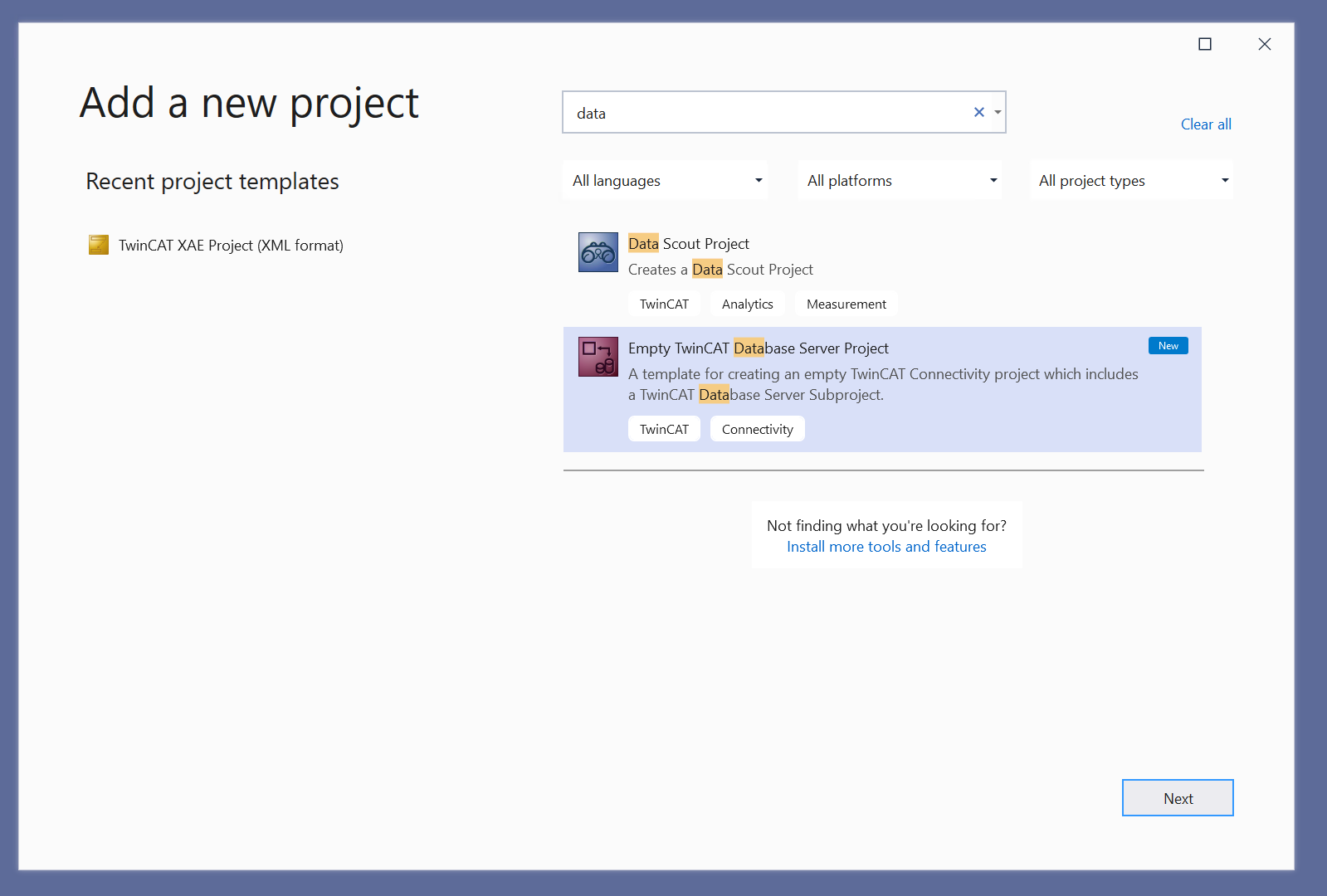Click the TwinCAT tag under Data Scout Project
The image size is (1327, 896).
point(664,304)
